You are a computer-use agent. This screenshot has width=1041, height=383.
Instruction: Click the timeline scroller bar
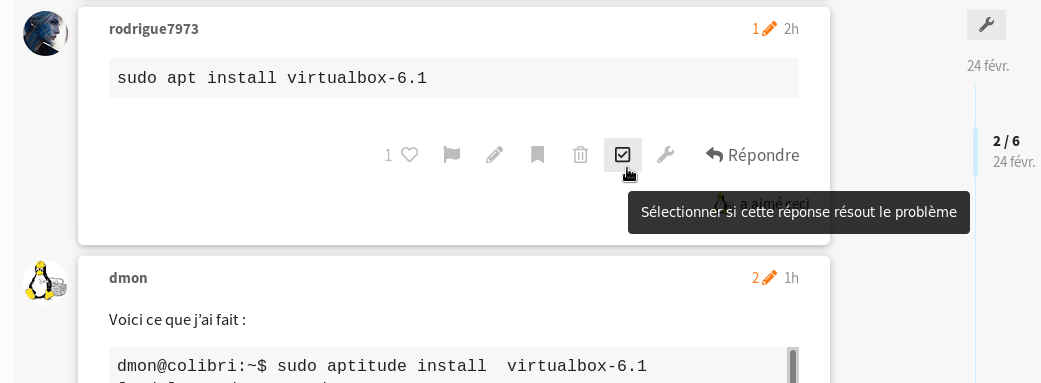click(x=975, y=152)
